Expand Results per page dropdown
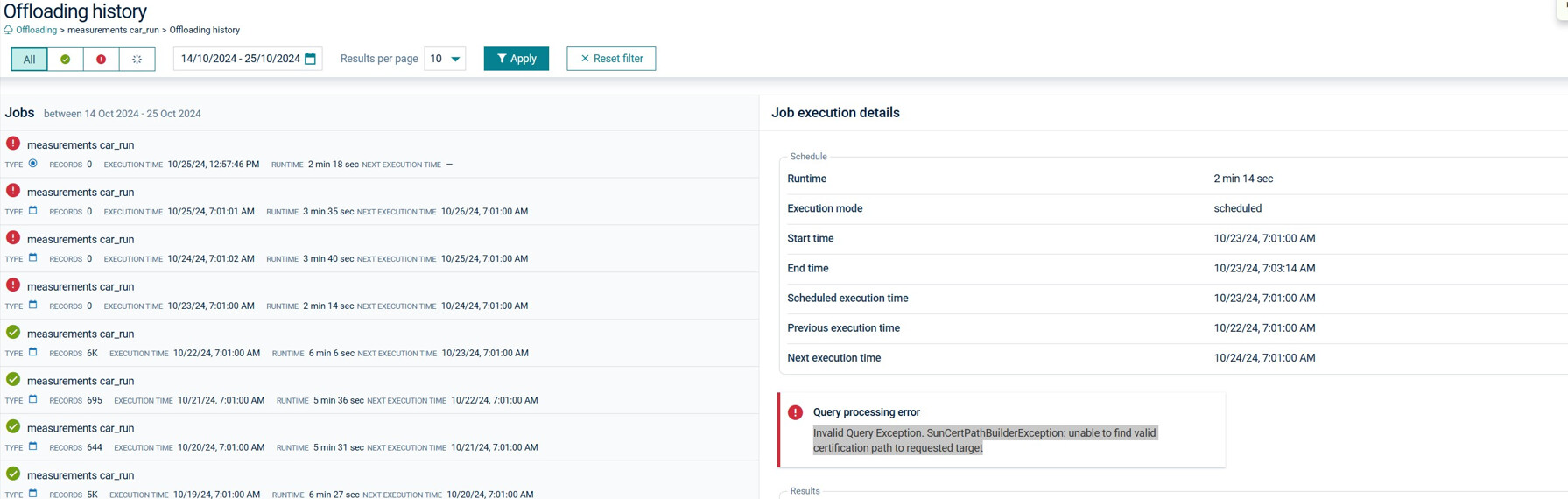 pyautogui.click(x=445, y=59)
